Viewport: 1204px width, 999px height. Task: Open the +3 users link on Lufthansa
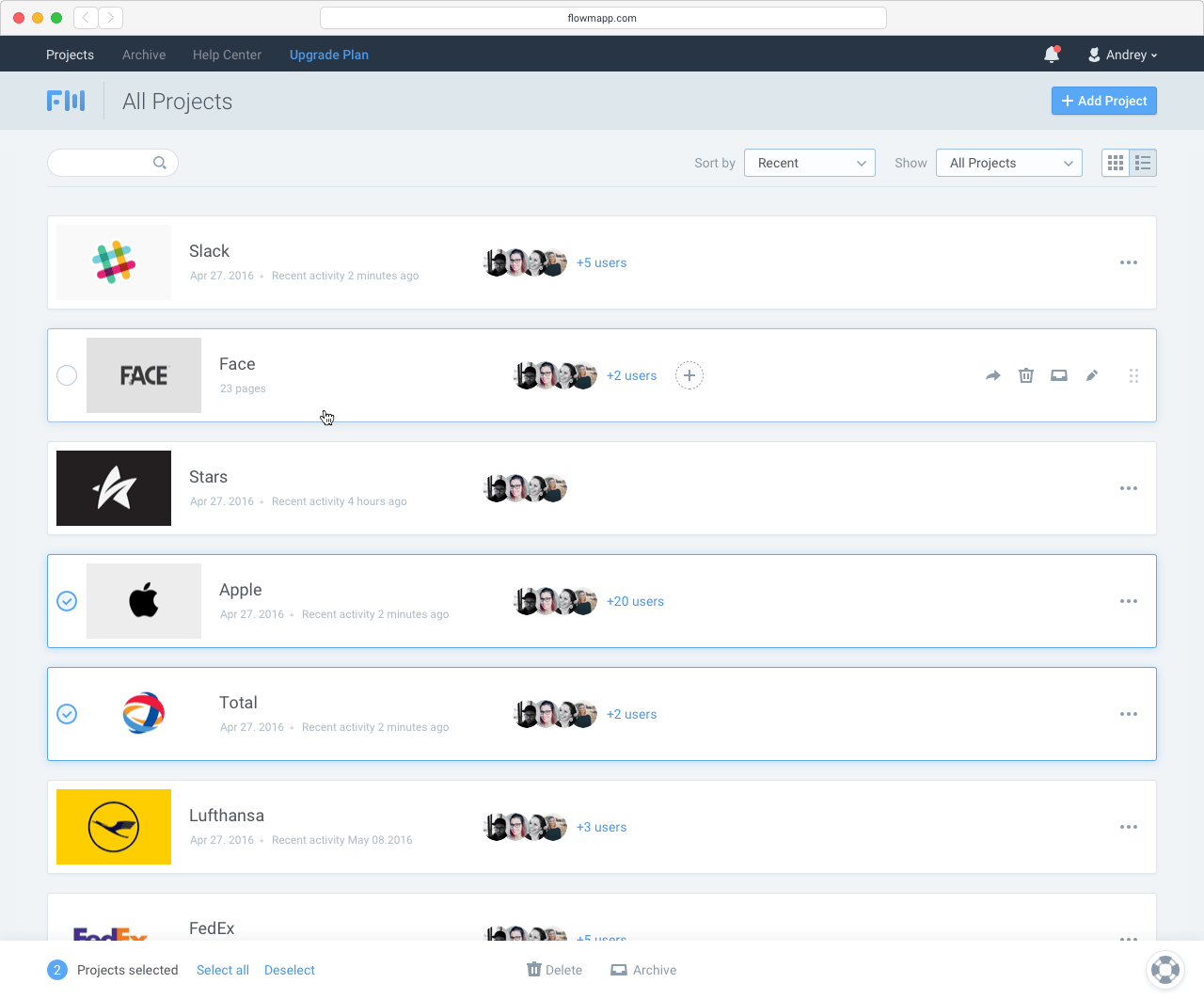pyautogui.click(x=602, y=827)
